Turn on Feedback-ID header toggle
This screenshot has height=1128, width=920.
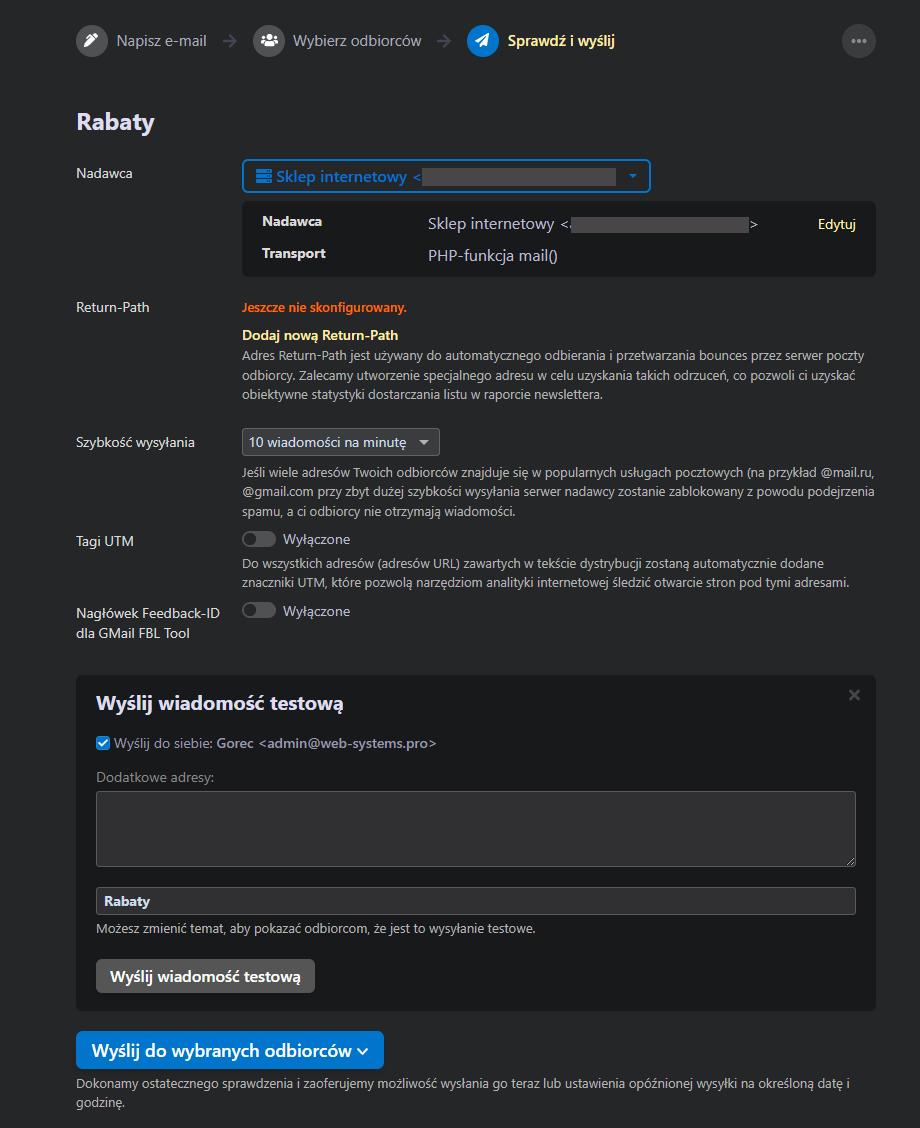coord(259,611)
